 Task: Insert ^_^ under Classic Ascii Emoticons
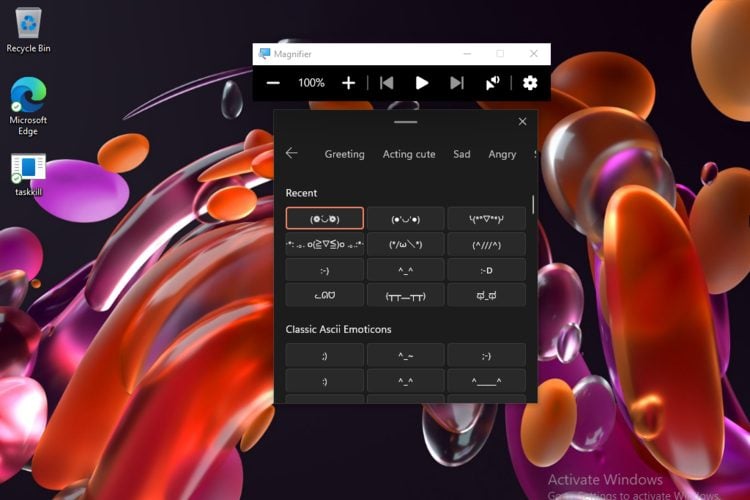[406, 381]
